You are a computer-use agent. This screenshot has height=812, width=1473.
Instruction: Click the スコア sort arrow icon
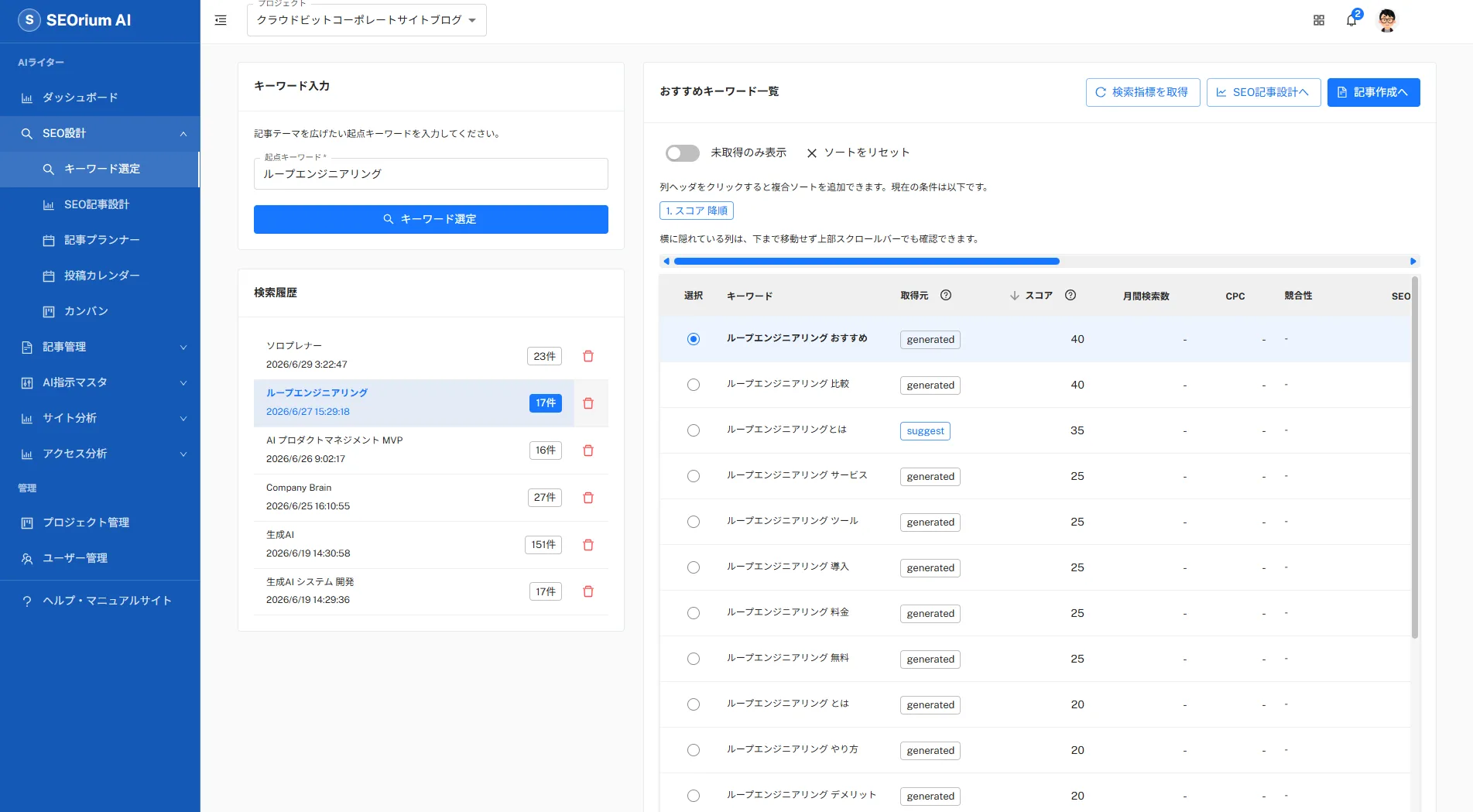(1015, 296)
